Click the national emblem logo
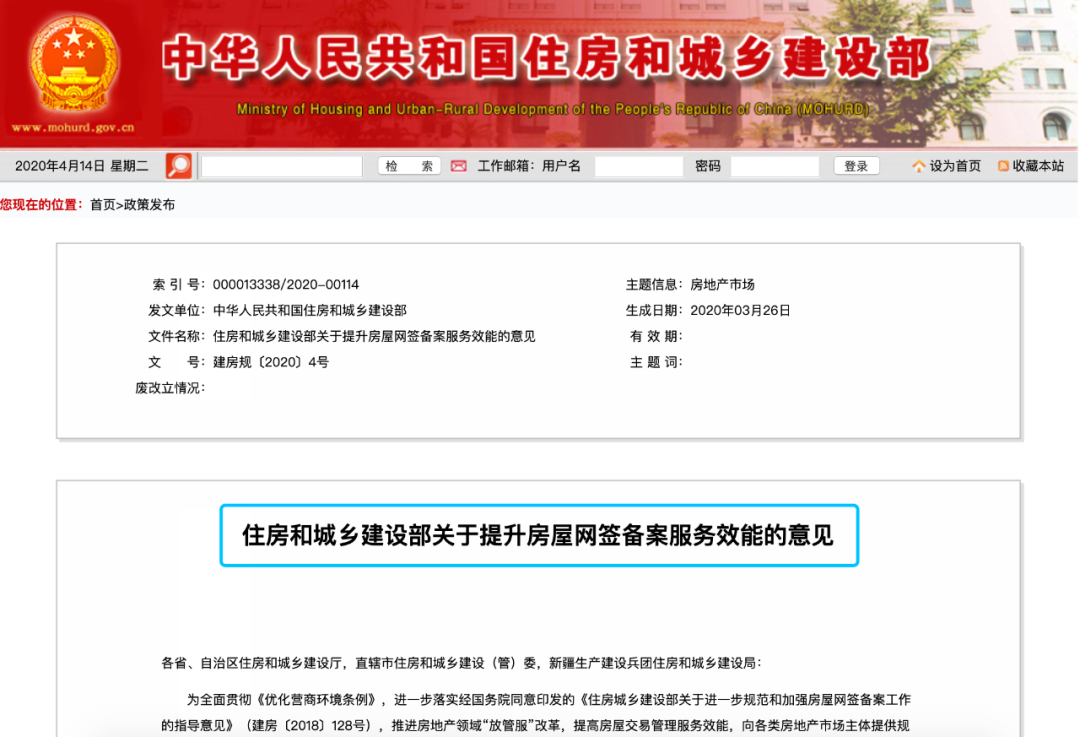This screenshot has width=1080, height=737. click(x=72, y=63)
